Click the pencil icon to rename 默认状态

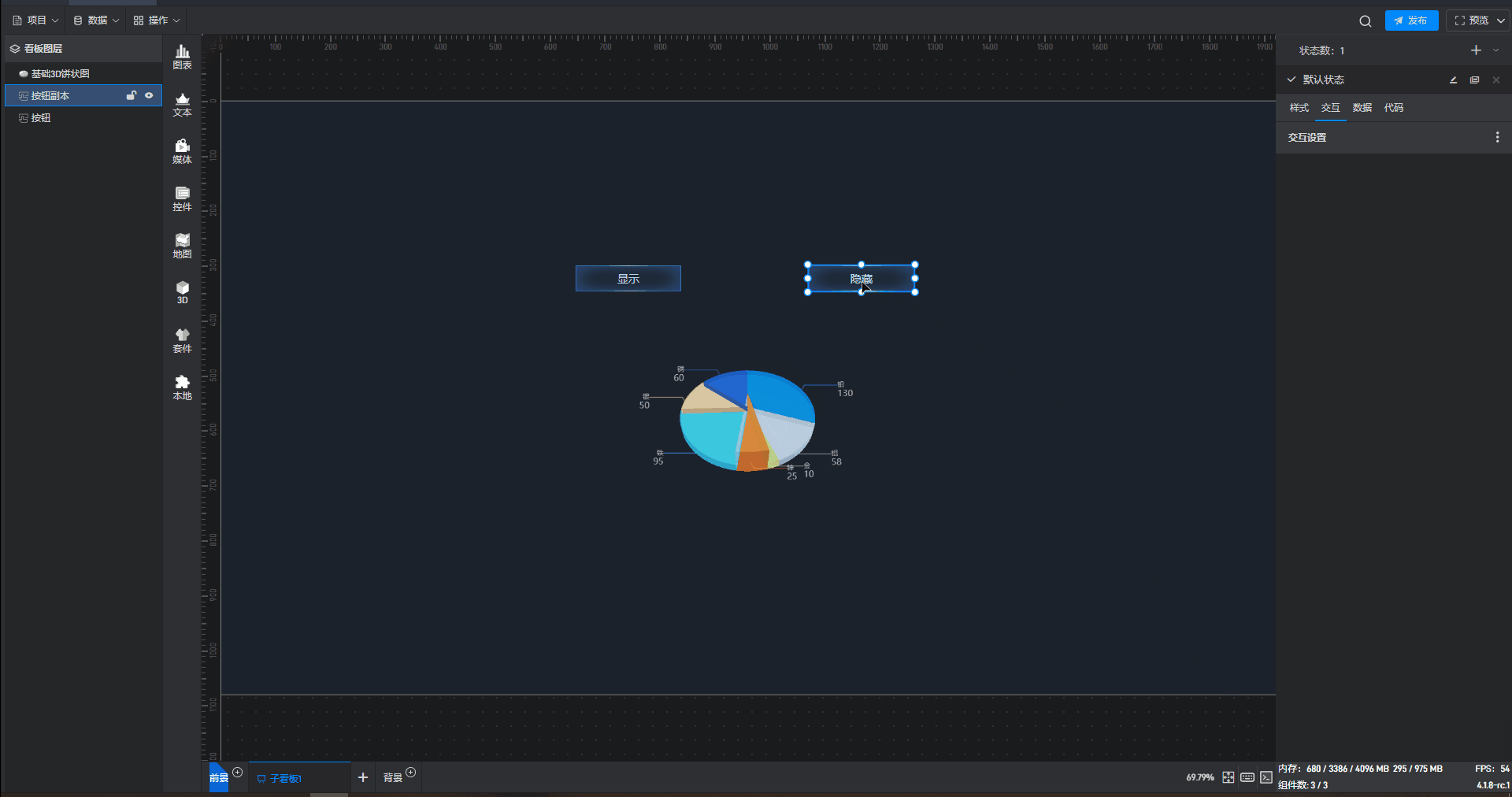click(x=1453, y=80)
